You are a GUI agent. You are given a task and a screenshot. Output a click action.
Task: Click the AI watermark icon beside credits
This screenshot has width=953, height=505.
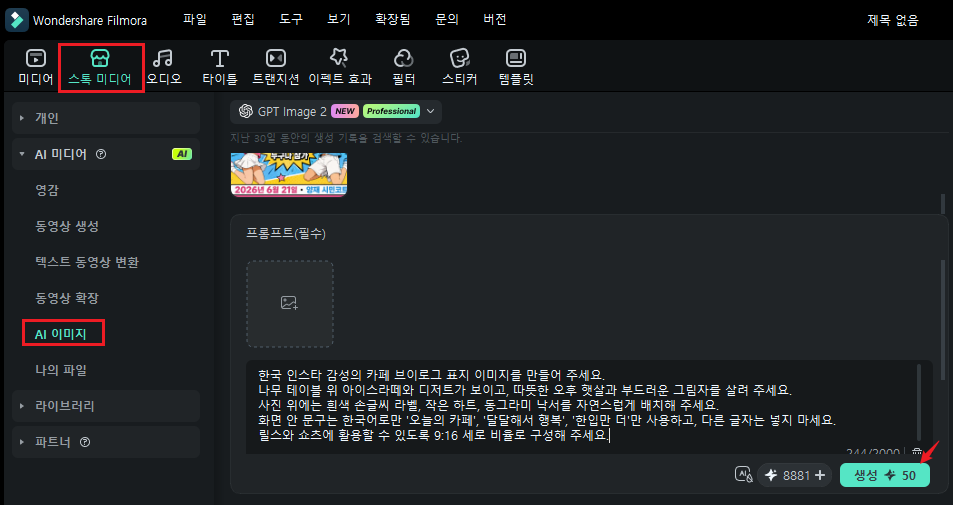pos(743,475)
